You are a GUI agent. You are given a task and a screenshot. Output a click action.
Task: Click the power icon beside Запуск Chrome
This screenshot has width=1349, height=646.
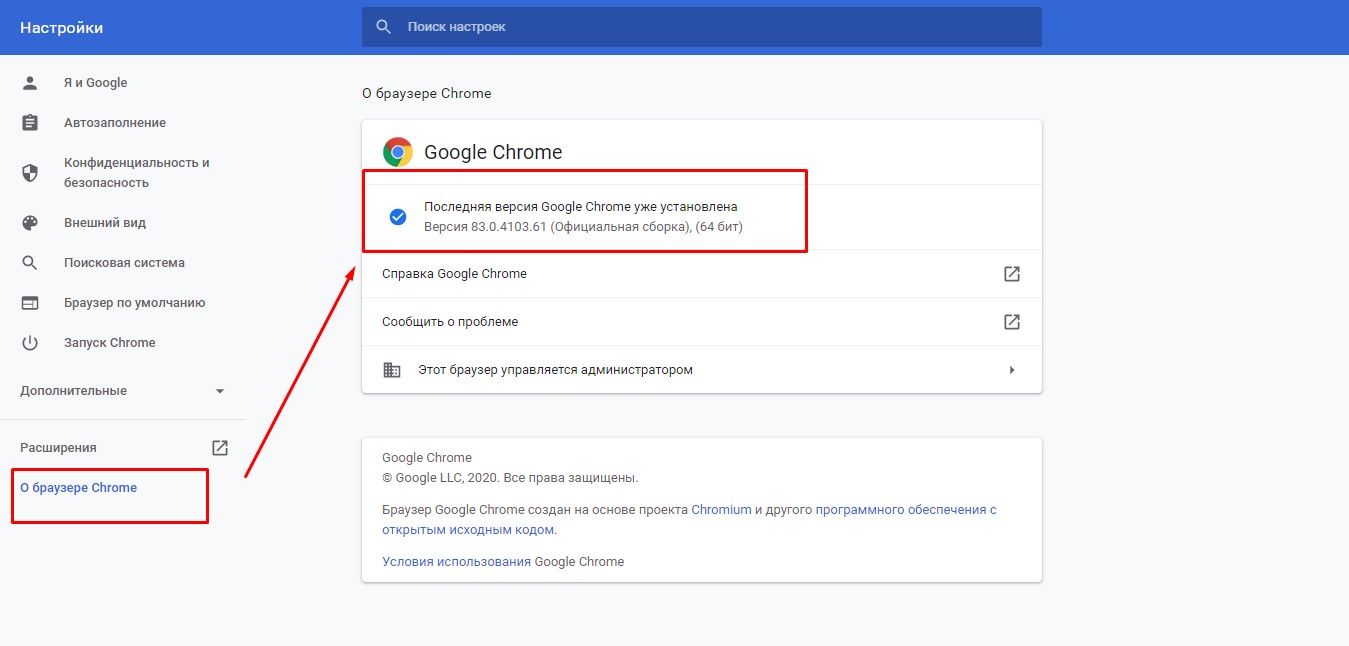point(30,343)
